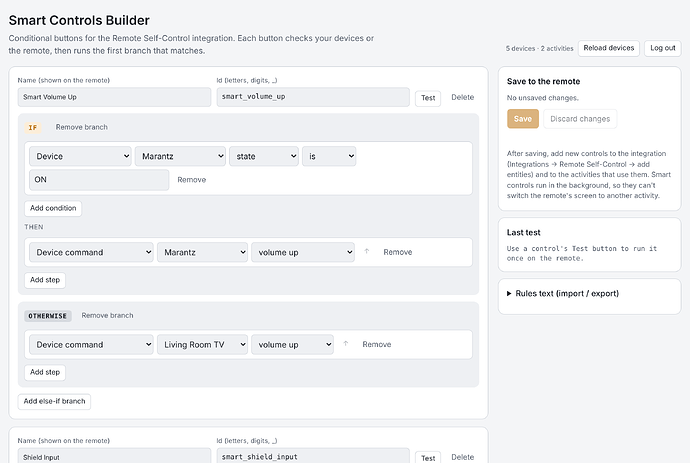The width and height of the screenshot is (690, 463).
Task: Remove the Marantz volume up step
Action: pos(398,252)
